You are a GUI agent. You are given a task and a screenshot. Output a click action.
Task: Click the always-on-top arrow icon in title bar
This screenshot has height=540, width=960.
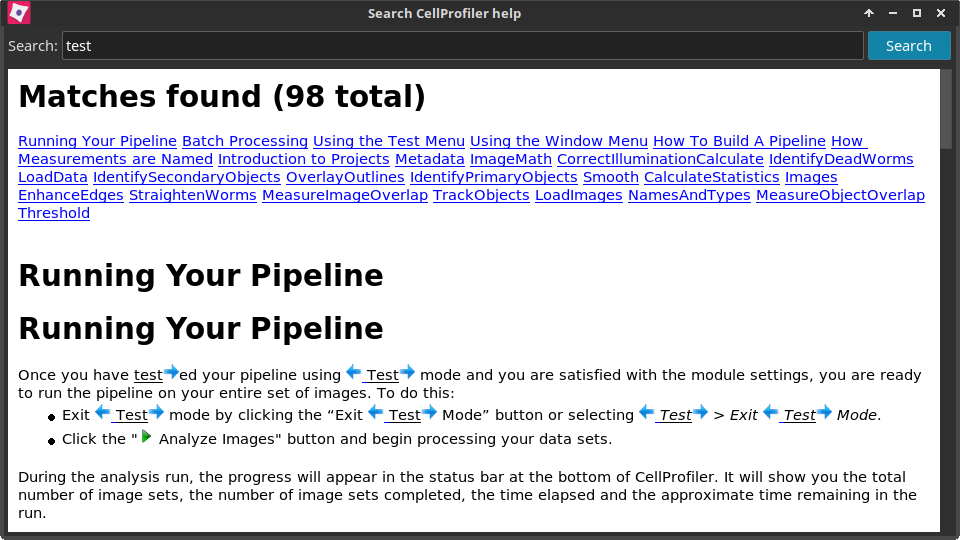tap(869, 13)
